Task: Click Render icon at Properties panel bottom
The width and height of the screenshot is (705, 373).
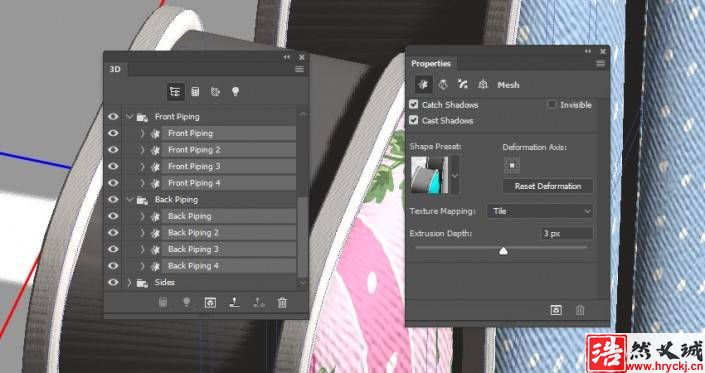Action: (x=556, y=310)
